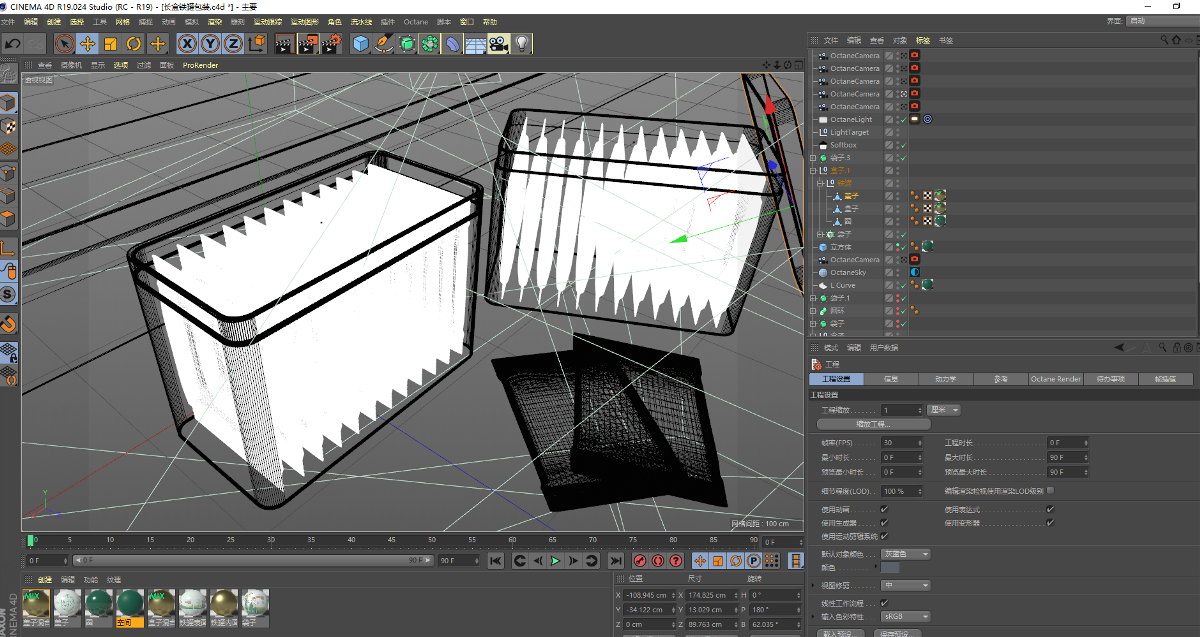Open the default object color dropdown

pos(906,554)
